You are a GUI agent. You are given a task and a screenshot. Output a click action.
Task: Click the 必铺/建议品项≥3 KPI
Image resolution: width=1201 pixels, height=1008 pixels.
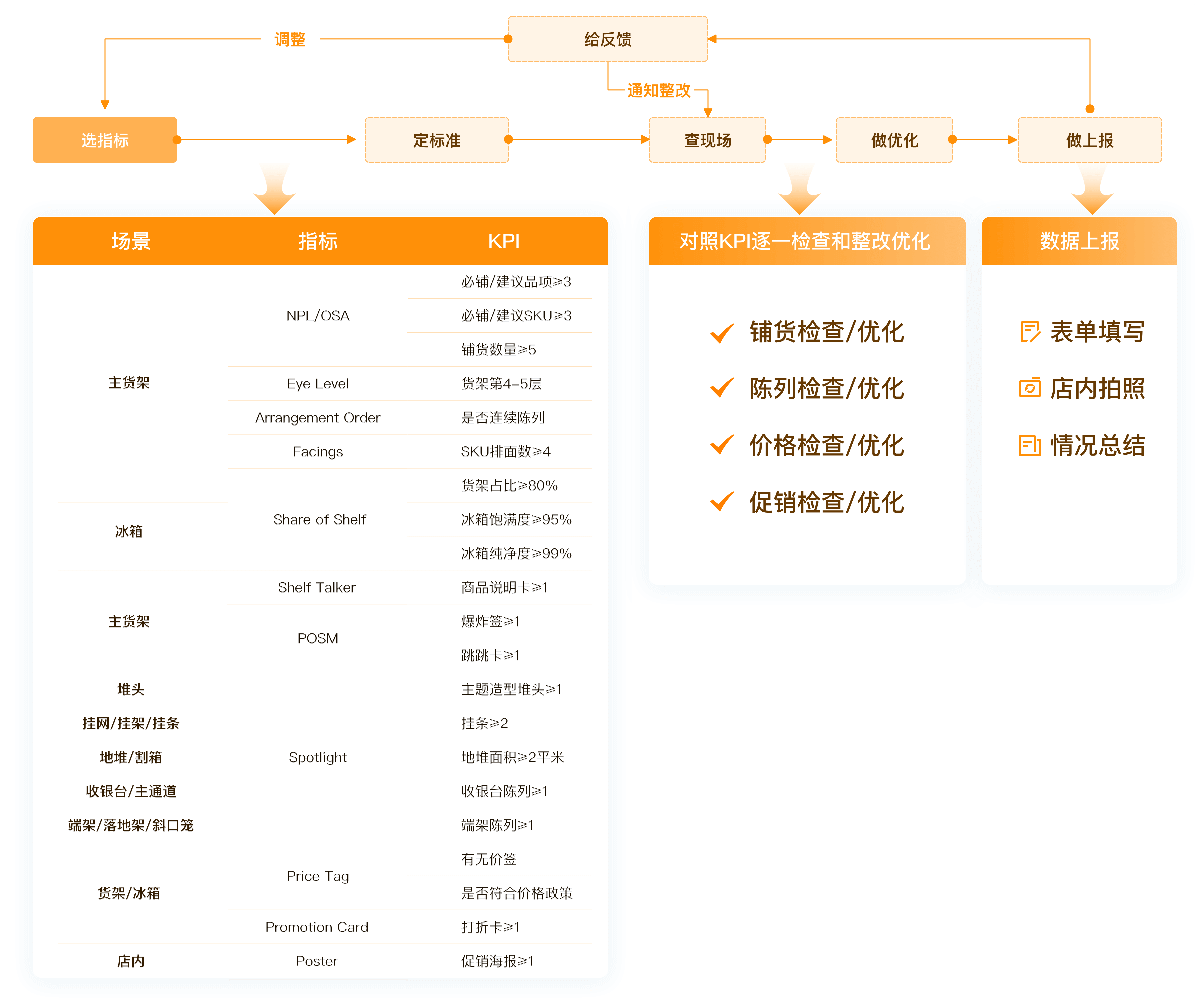click(x=516, y=282)
